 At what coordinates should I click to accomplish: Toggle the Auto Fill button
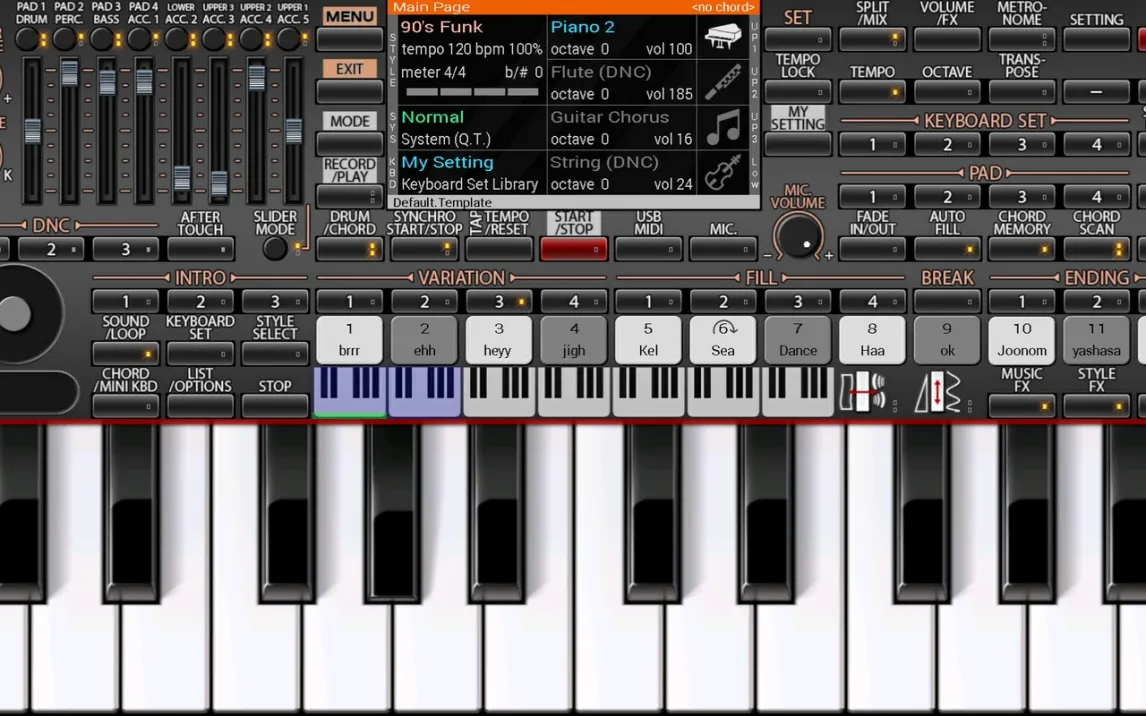click(x=947, y=248)
